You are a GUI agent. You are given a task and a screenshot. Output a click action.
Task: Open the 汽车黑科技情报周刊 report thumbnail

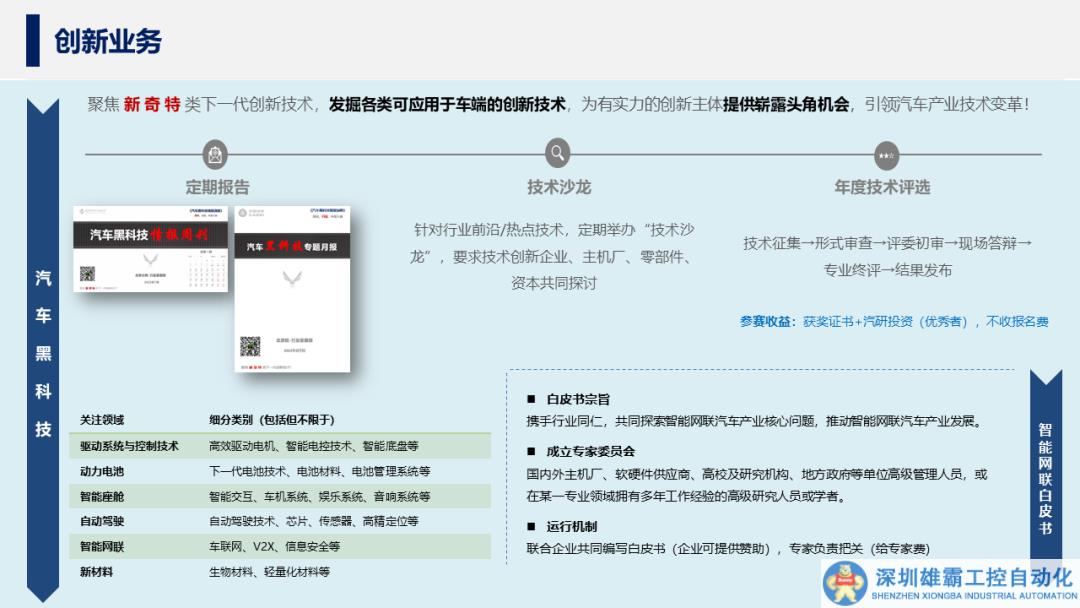[x=150, y=249]
